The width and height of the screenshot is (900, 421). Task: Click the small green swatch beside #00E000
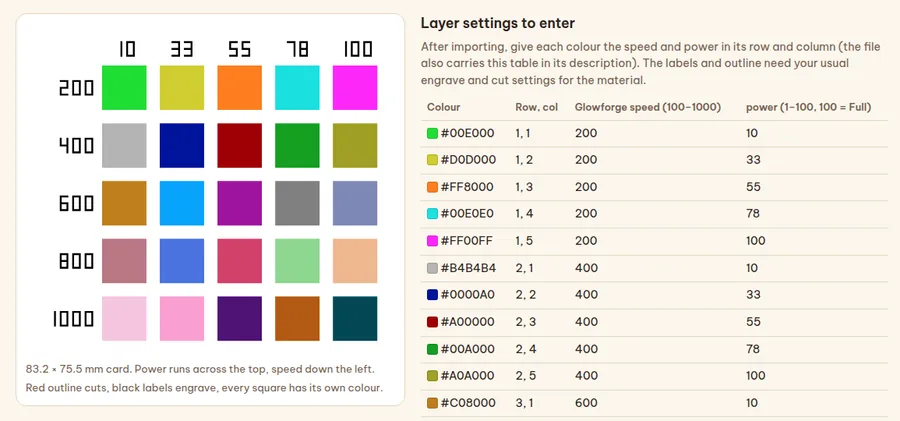coord(432,133)
